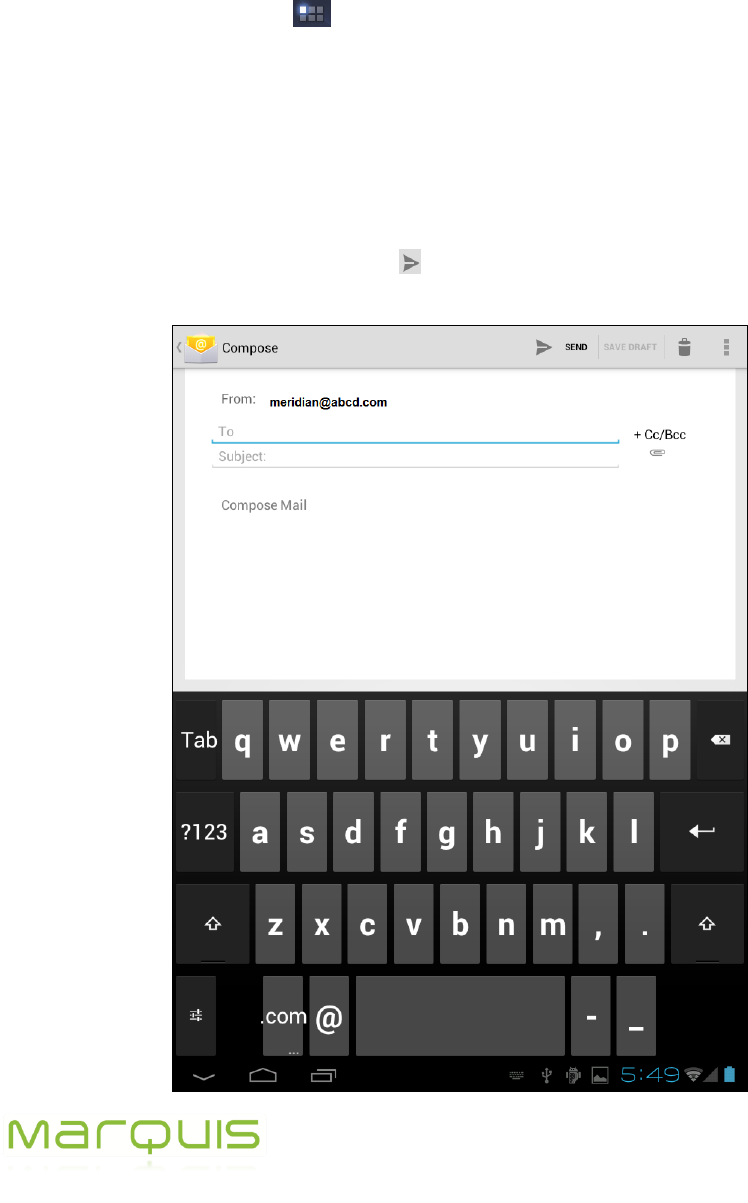
Task: Tap the a key
Action: [x=260, y=832]
